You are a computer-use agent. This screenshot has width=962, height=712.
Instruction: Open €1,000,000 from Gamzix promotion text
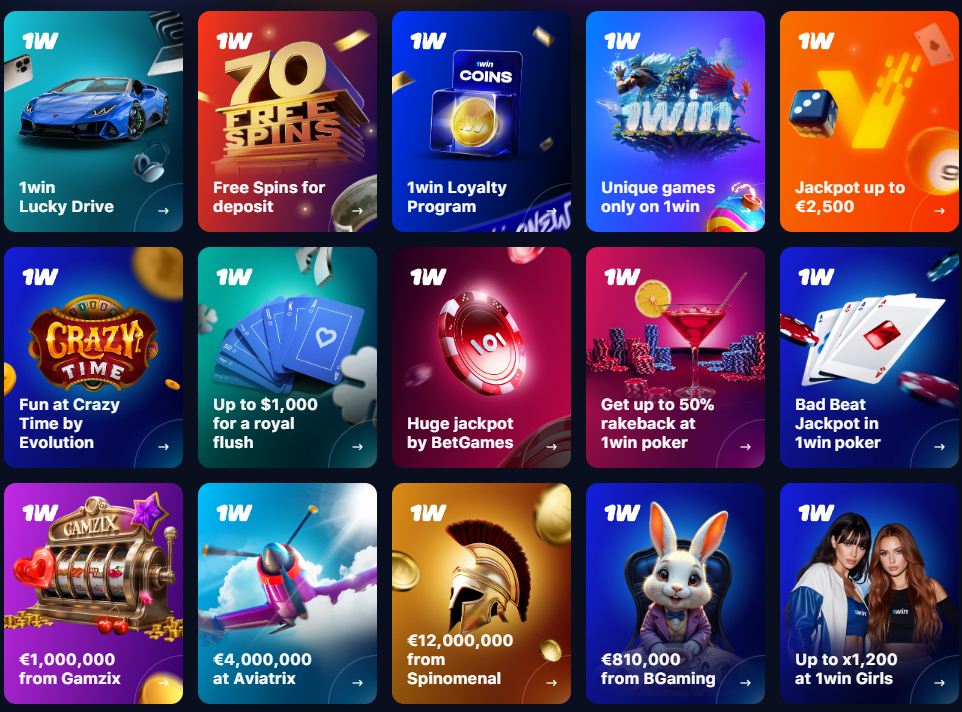pos(69,668)
